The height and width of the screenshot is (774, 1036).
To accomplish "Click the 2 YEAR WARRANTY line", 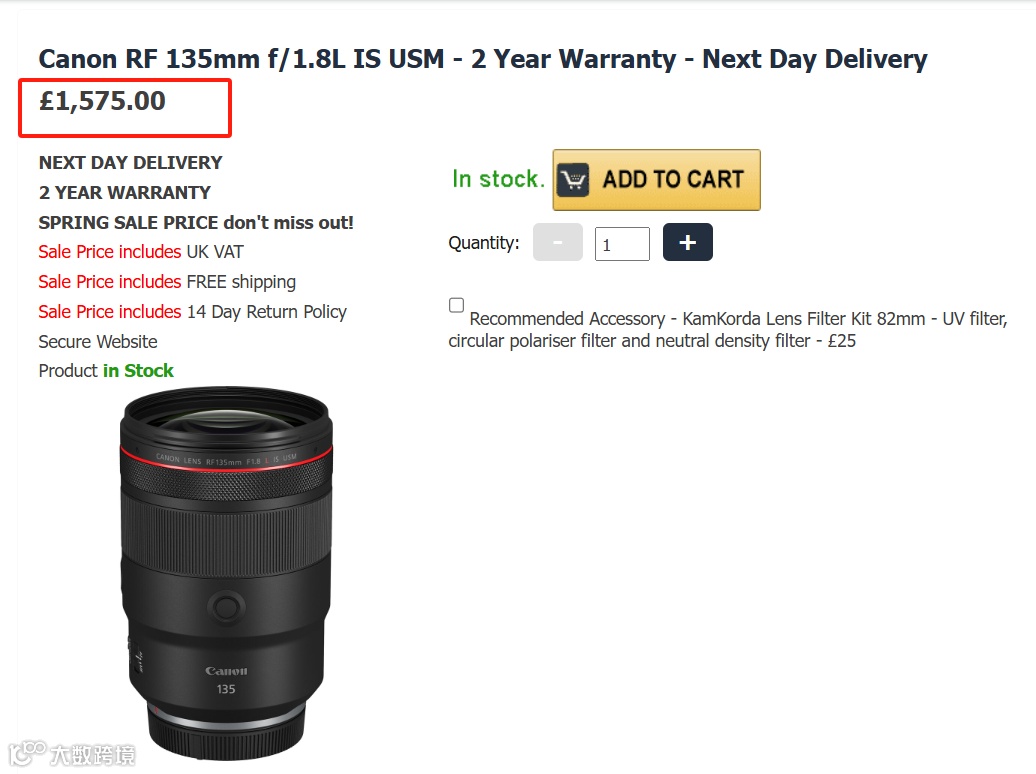I will [124, 192].
